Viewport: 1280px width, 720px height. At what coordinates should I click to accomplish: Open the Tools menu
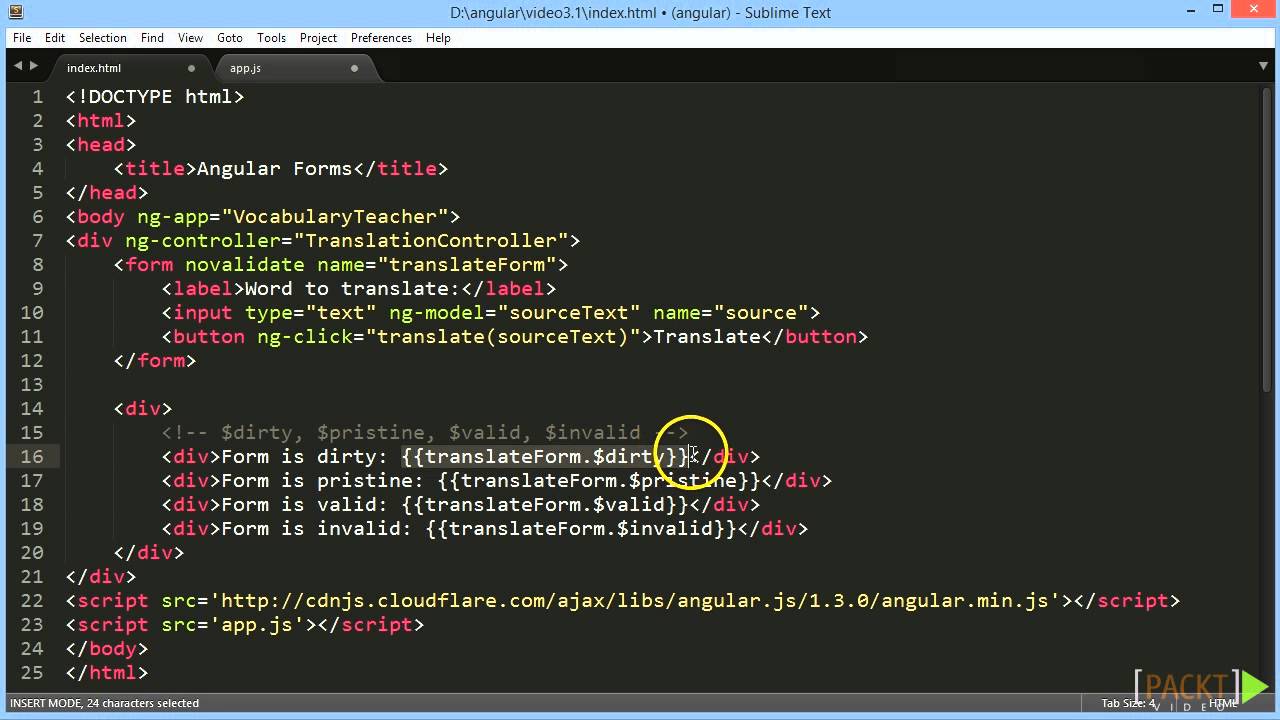[x=271, y=38]
